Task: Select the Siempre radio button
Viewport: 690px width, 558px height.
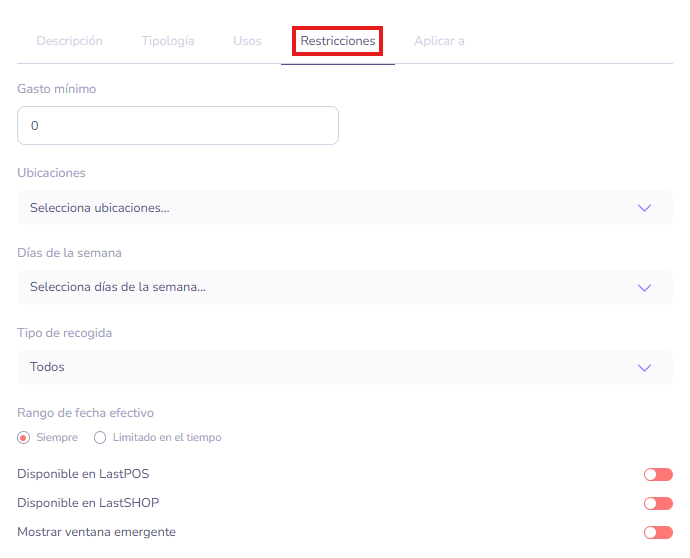Action: tap(24, 438)
